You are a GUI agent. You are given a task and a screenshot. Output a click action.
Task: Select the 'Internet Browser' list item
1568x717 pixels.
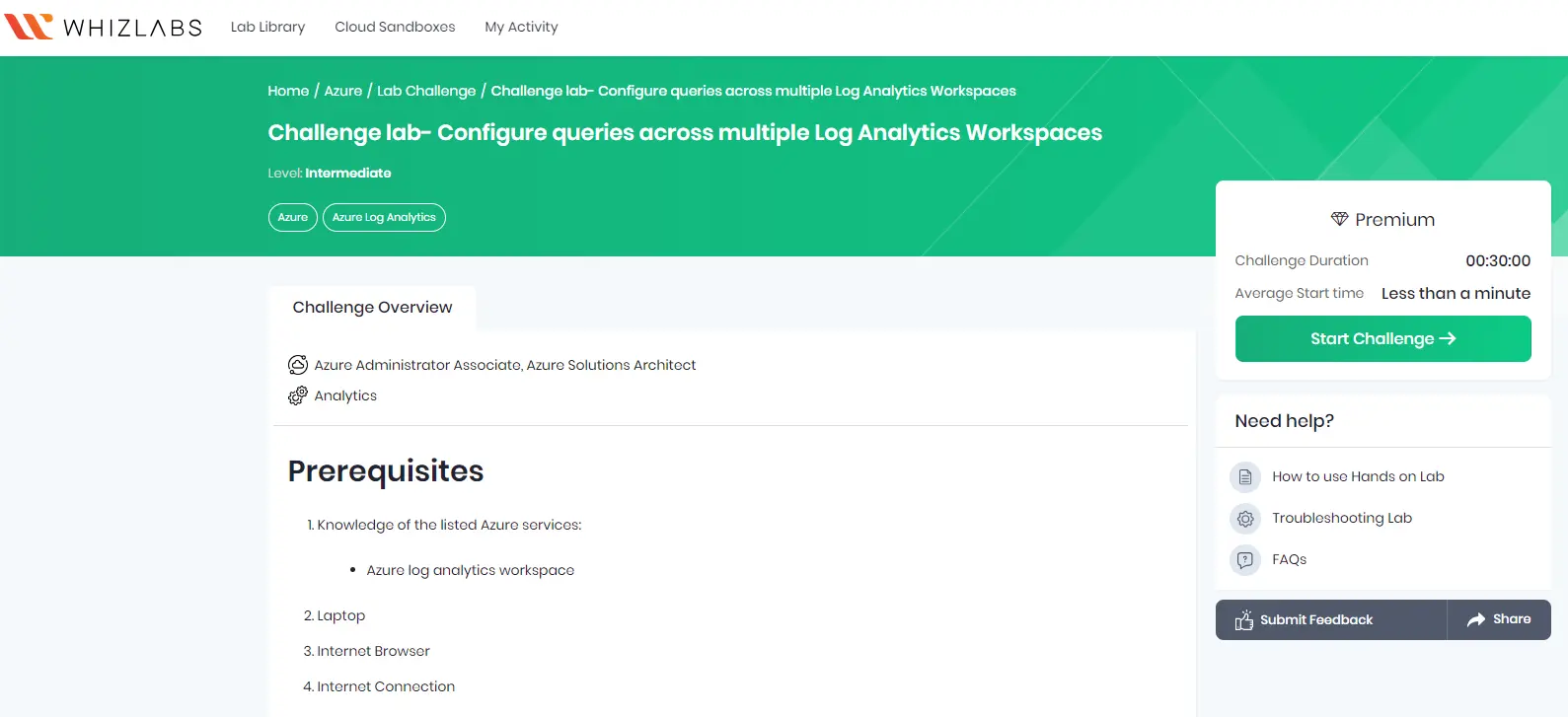(373, 651)
